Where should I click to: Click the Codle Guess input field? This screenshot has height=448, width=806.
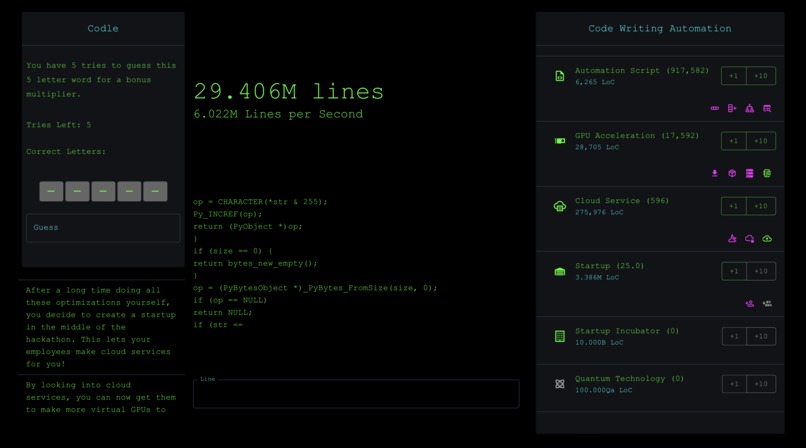click(103, 228)
